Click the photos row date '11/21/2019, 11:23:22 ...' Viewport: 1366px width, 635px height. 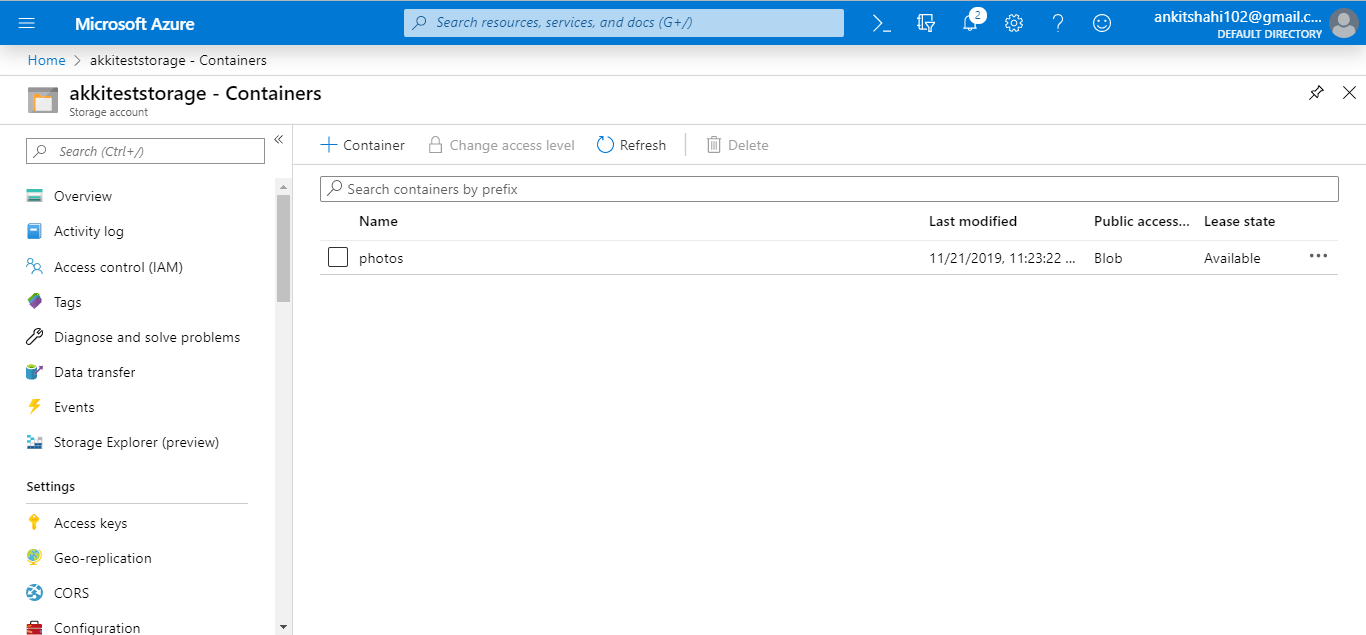(1003, 258)
